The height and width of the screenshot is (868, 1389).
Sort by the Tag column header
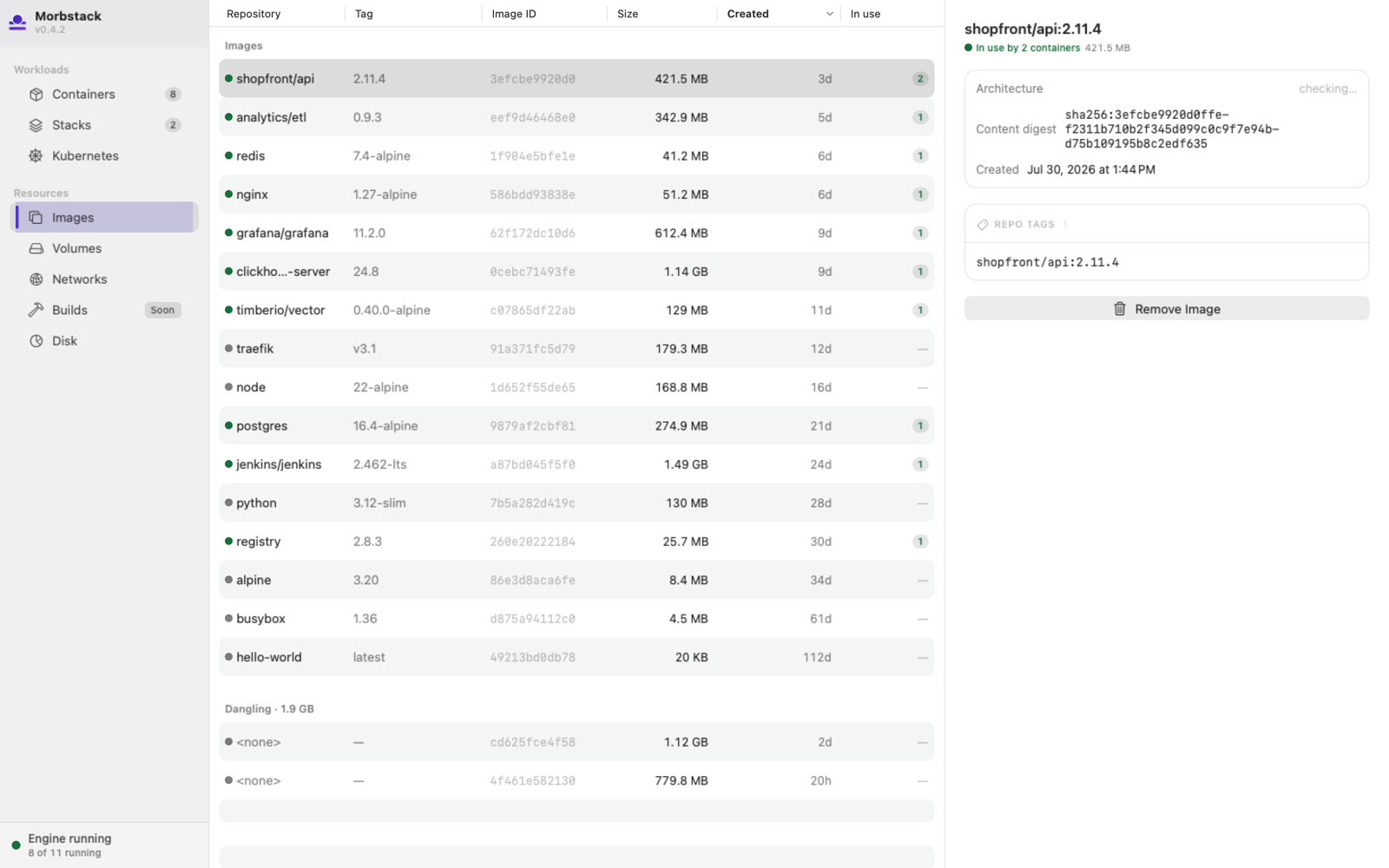pos(364,14)
